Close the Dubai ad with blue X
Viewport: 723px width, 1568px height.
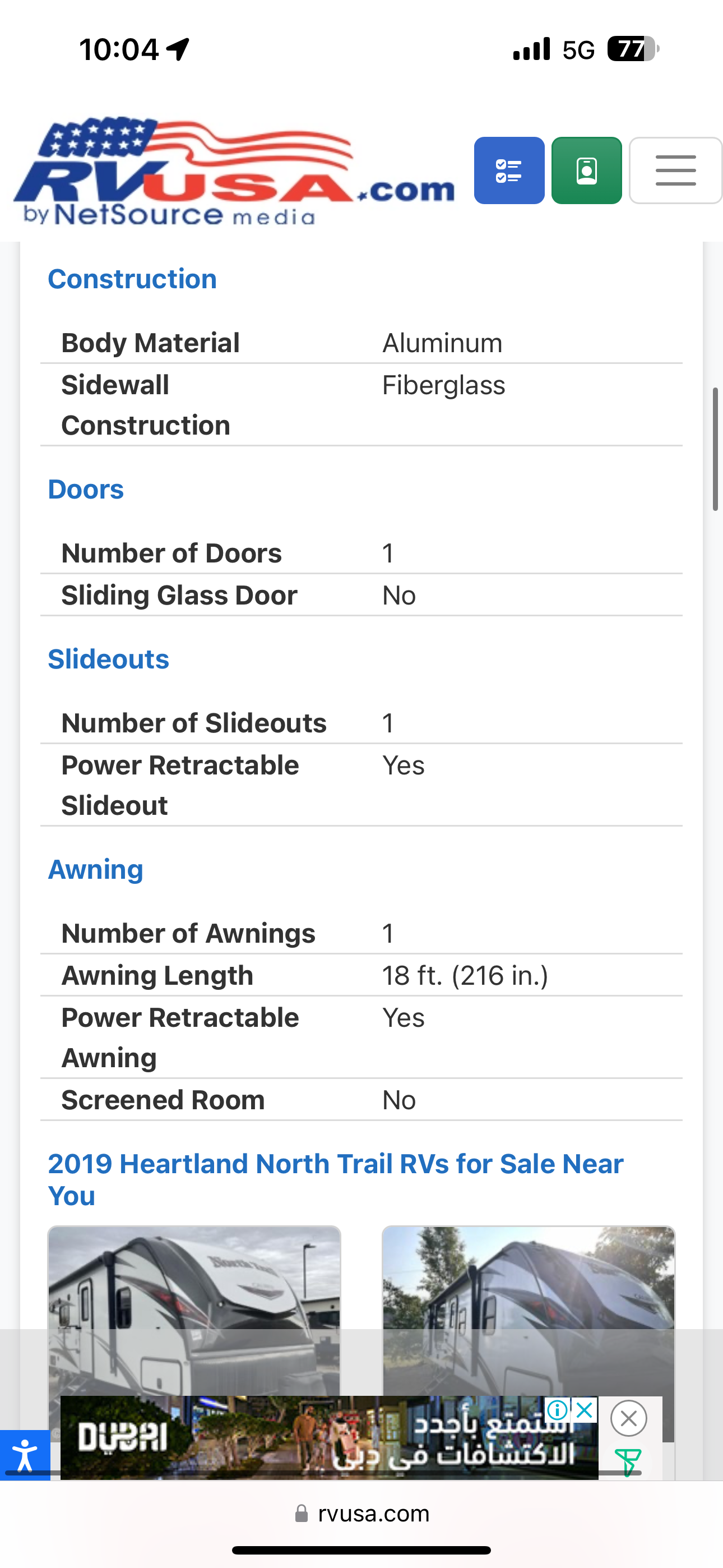pyautogui.click(x=585, y=1410)
